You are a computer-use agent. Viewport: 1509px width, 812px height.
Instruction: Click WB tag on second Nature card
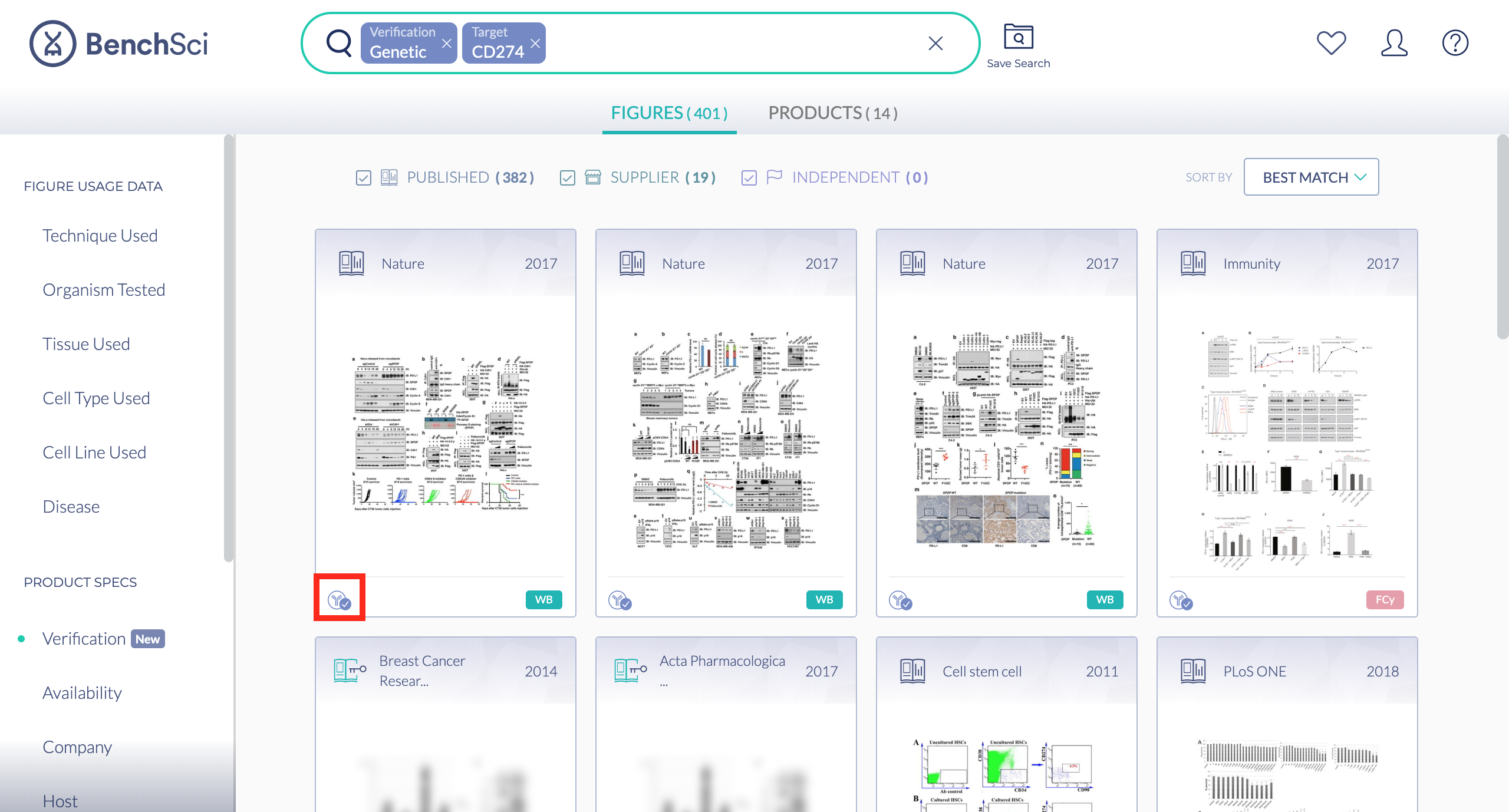[824, 599]
